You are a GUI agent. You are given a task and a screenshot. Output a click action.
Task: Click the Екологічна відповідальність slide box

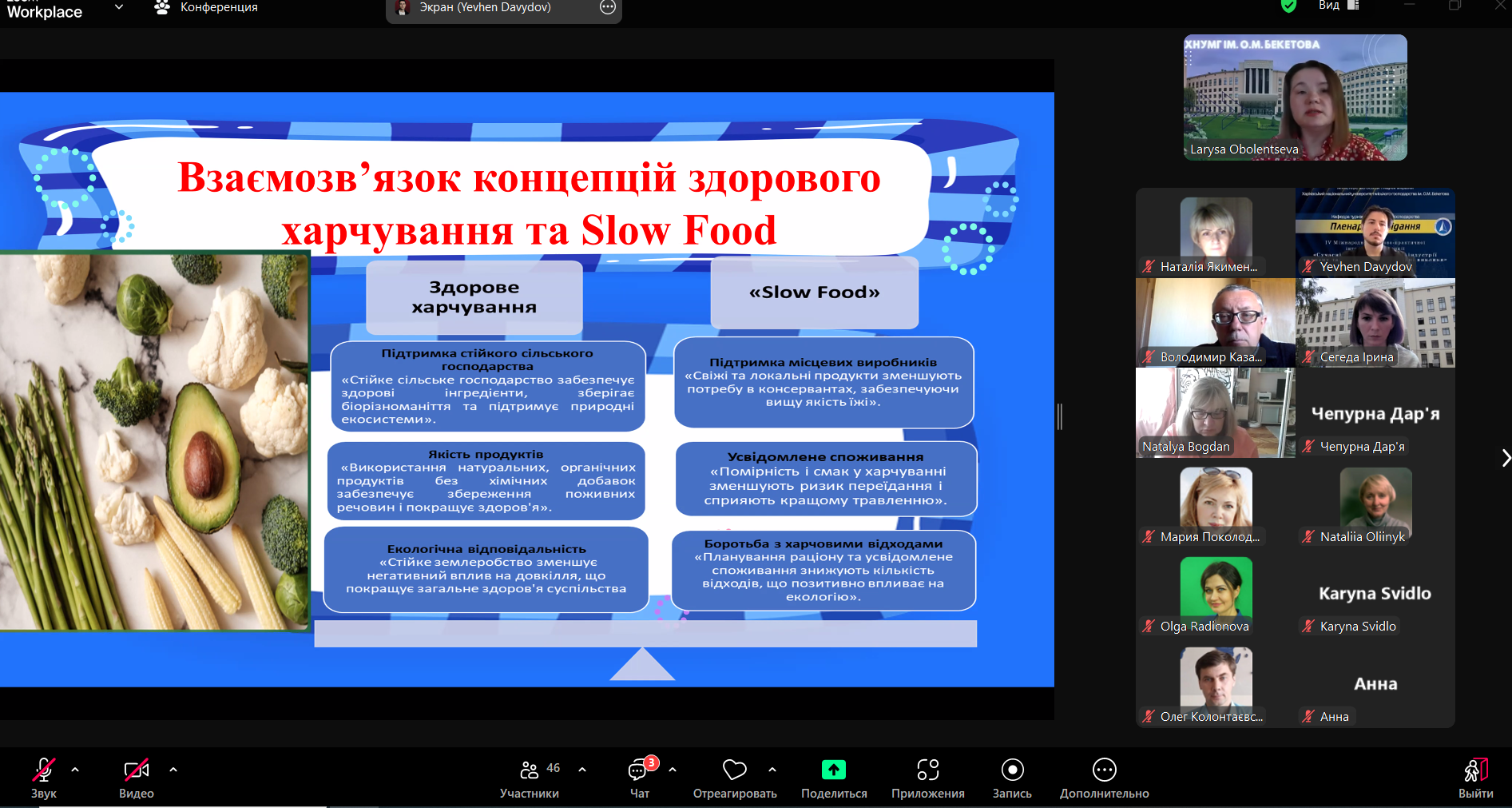(486, 569)
